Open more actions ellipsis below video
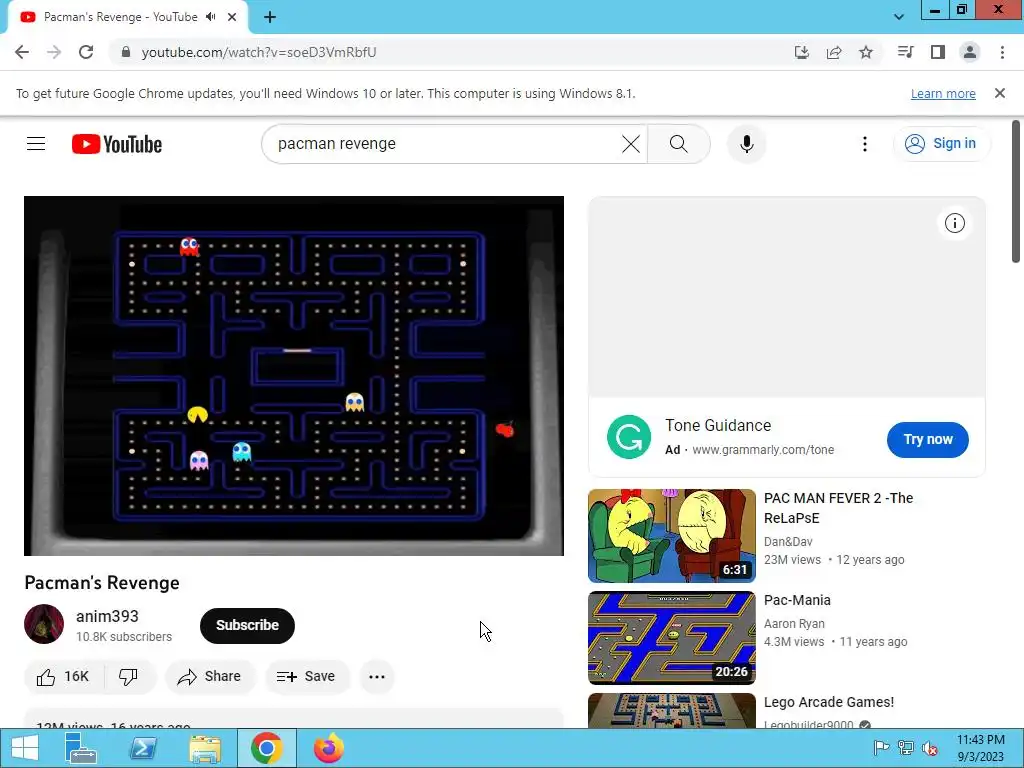Screen dimensions: 1024x768 tap(377, 677)
